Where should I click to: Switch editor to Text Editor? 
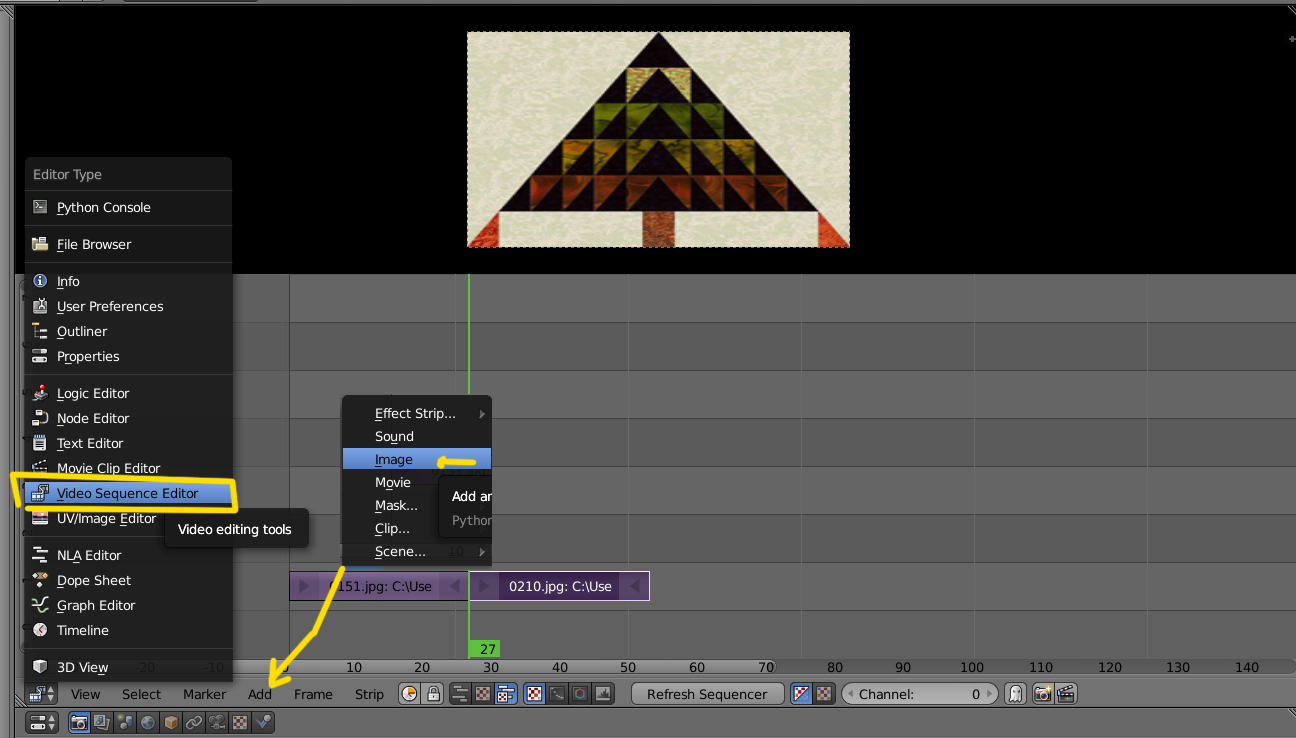tap(128, 443)
